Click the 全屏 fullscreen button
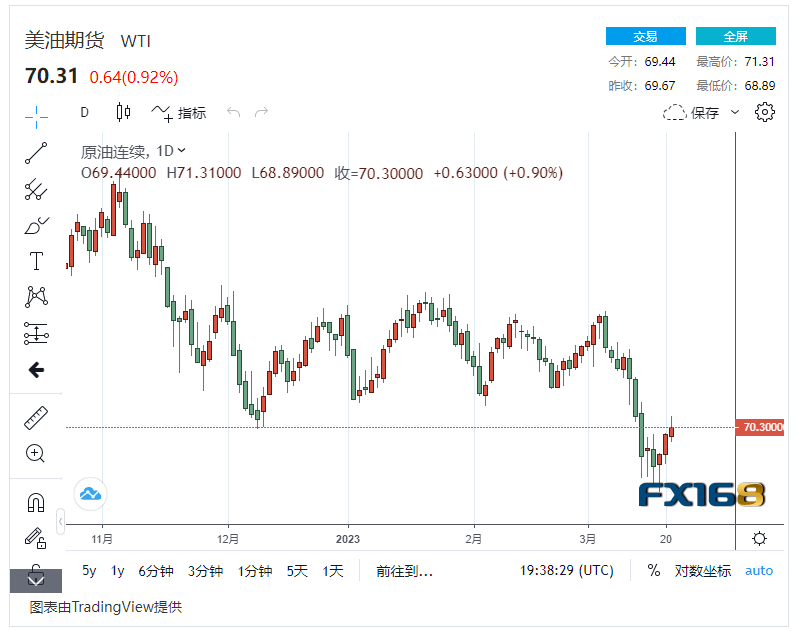Viewport: 799px width, 631px height. click(x=736, y=37)
